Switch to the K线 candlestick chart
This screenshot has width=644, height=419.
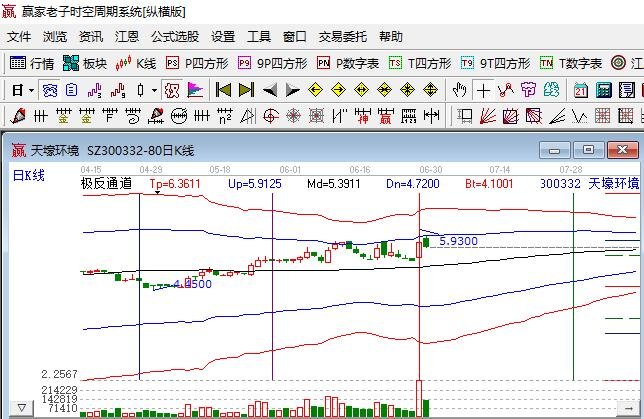[x=136, y=63]
